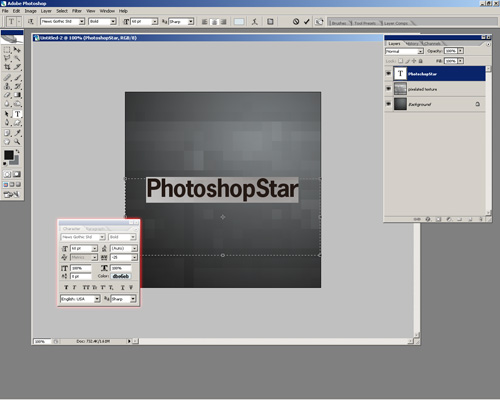Viewport: 500px width, 400px height.
Task: Open Opacity slider arrow in Layers panel
Action: click(461, 51)
